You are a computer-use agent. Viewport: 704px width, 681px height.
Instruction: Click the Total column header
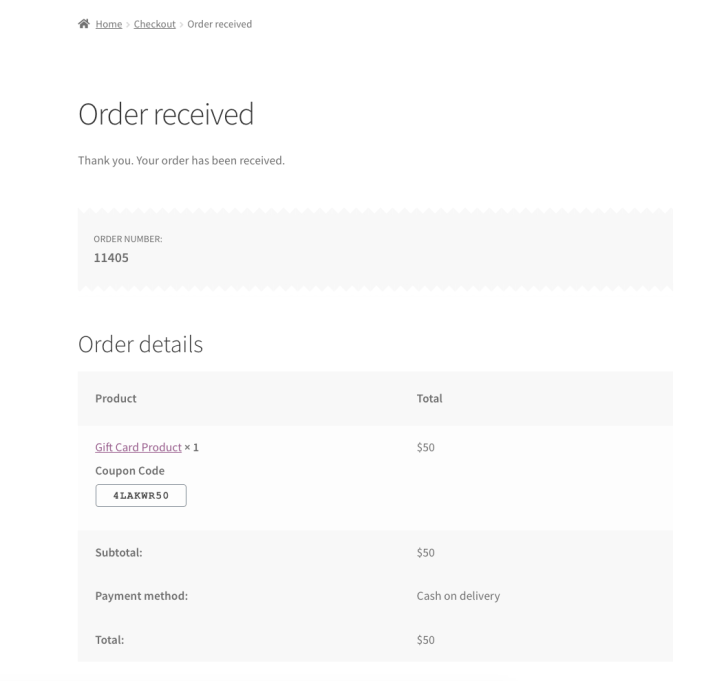429,398
